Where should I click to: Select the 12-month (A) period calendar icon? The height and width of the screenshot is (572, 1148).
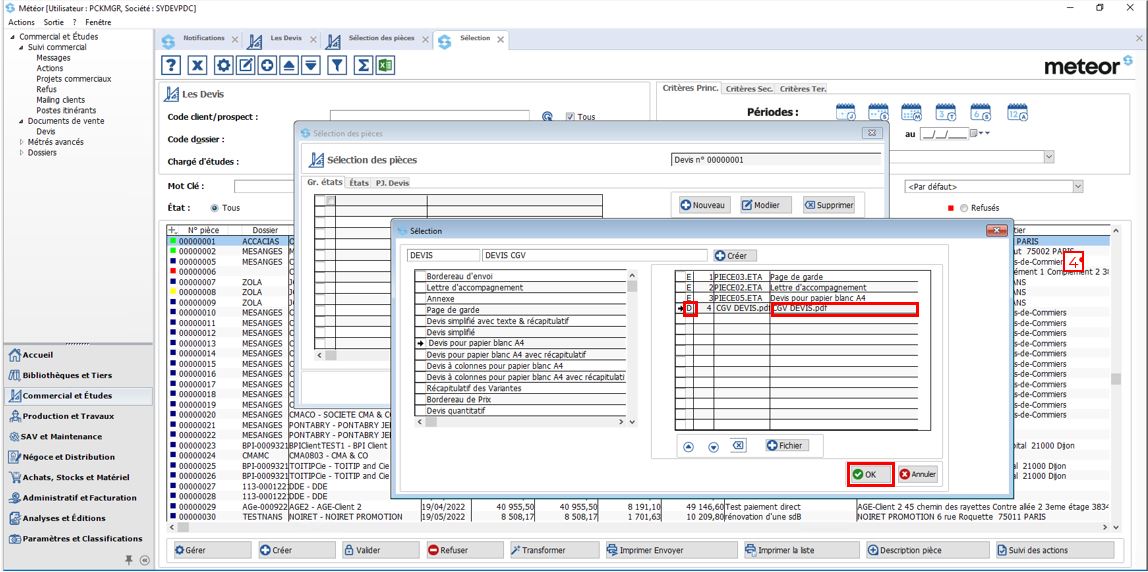pos(1018,112)
